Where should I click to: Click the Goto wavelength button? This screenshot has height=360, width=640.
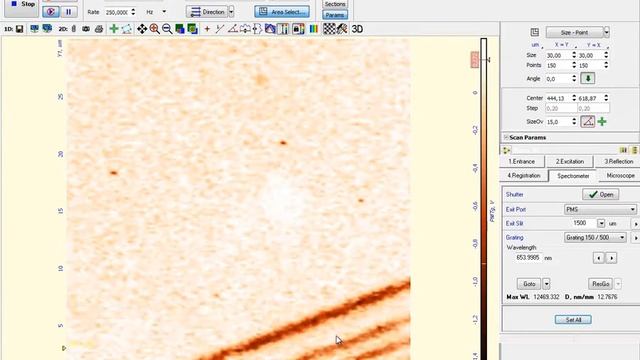[x=529, y=284]
